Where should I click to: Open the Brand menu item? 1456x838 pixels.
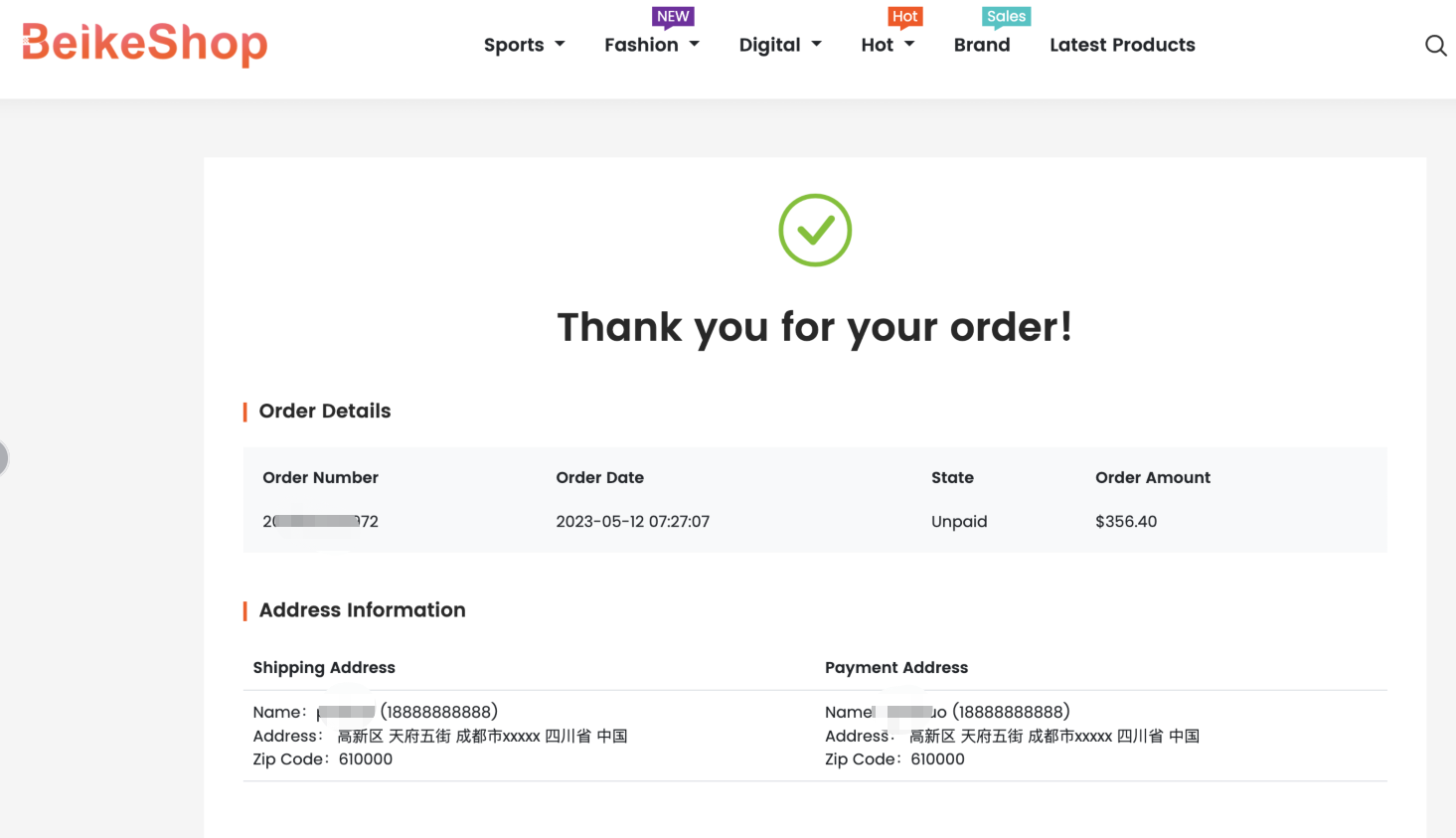pyautogui.click(x=981, y=45)
